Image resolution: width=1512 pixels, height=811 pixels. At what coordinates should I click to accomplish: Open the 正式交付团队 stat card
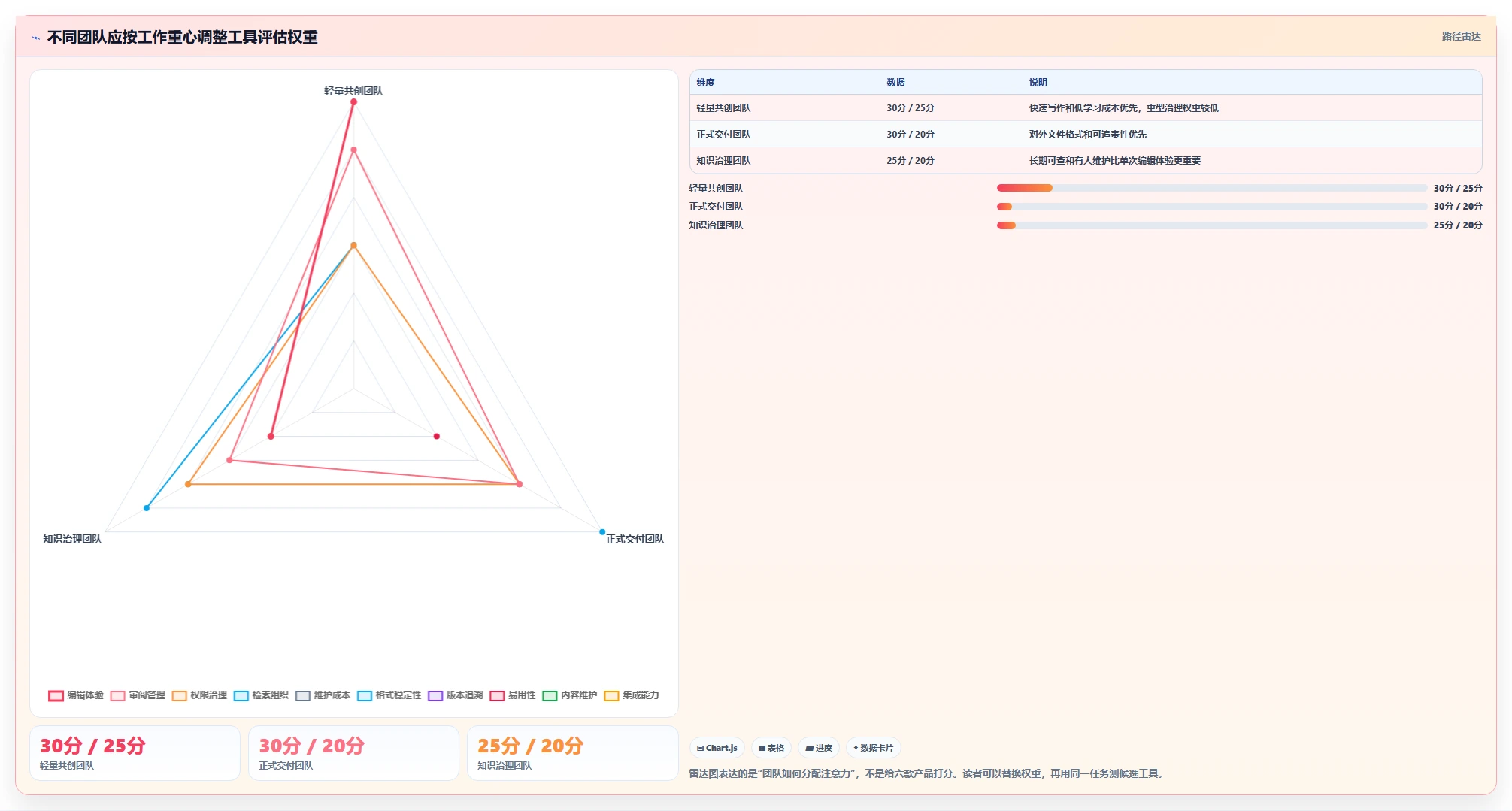(x=353, y=753)
